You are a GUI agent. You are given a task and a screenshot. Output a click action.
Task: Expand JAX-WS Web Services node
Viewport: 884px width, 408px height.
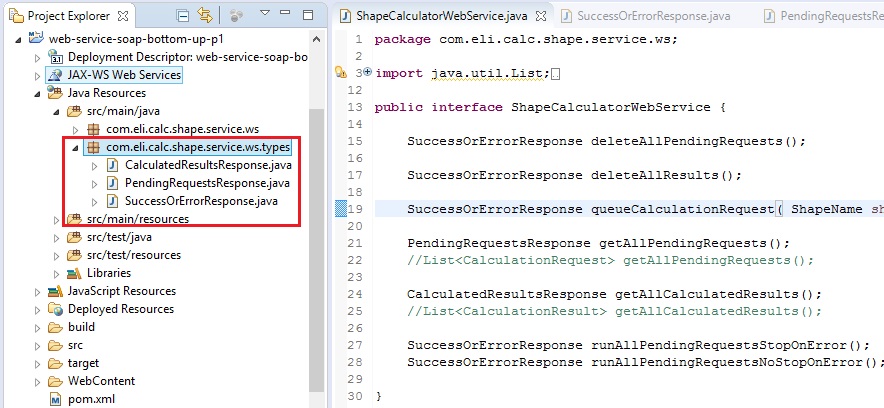click(x=37, y=76)
